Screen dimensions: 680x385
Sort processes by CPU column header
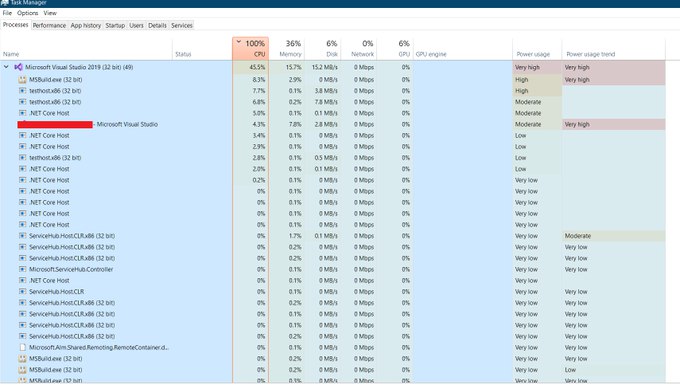pyautogui.click(x=251, y=49)
